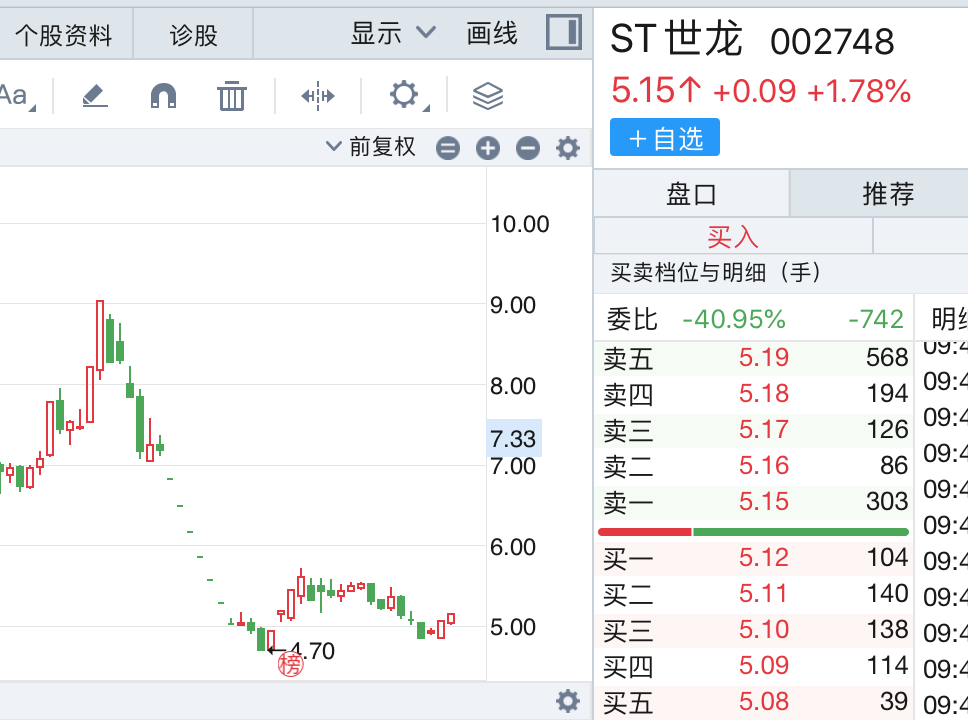The image size is (968, 720).
Task: Click the 买入 buy button
Action: click(733, 237)
